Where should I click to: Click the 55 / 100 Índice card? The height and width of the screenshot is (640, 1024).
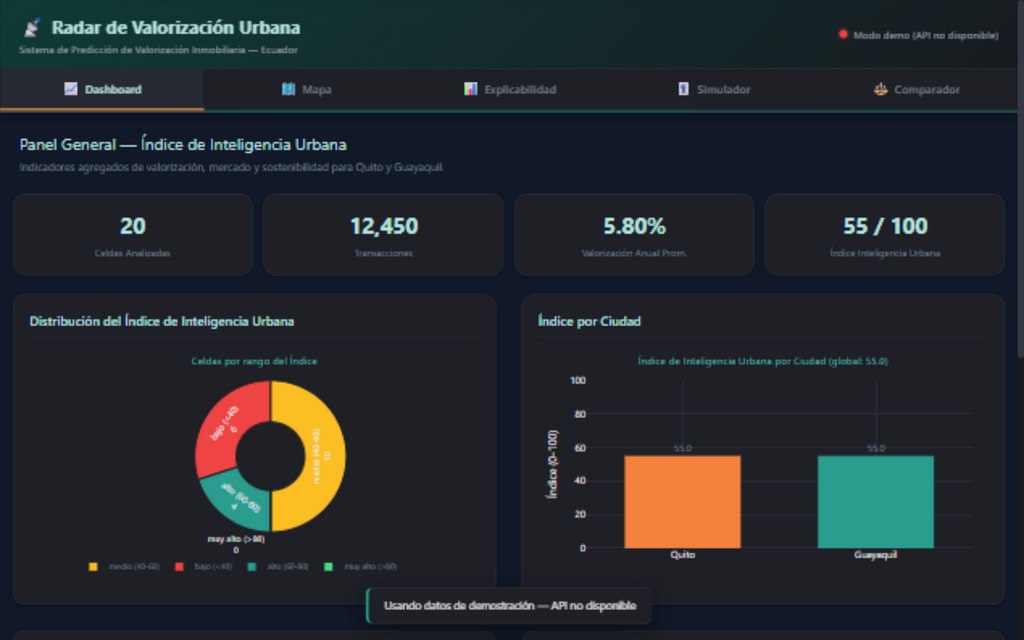pos(884,234)
